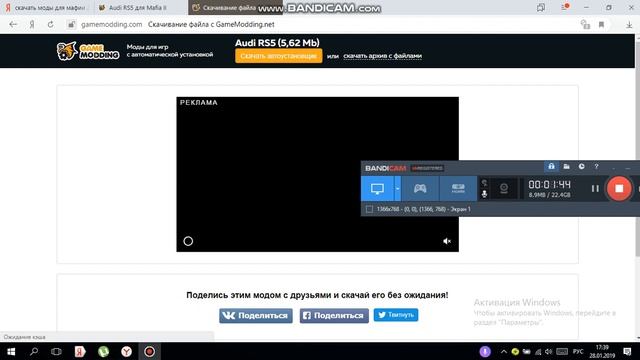640x360 pixels.
Task: Open Bandicam help question mark
Action: [x=596, y=167]
